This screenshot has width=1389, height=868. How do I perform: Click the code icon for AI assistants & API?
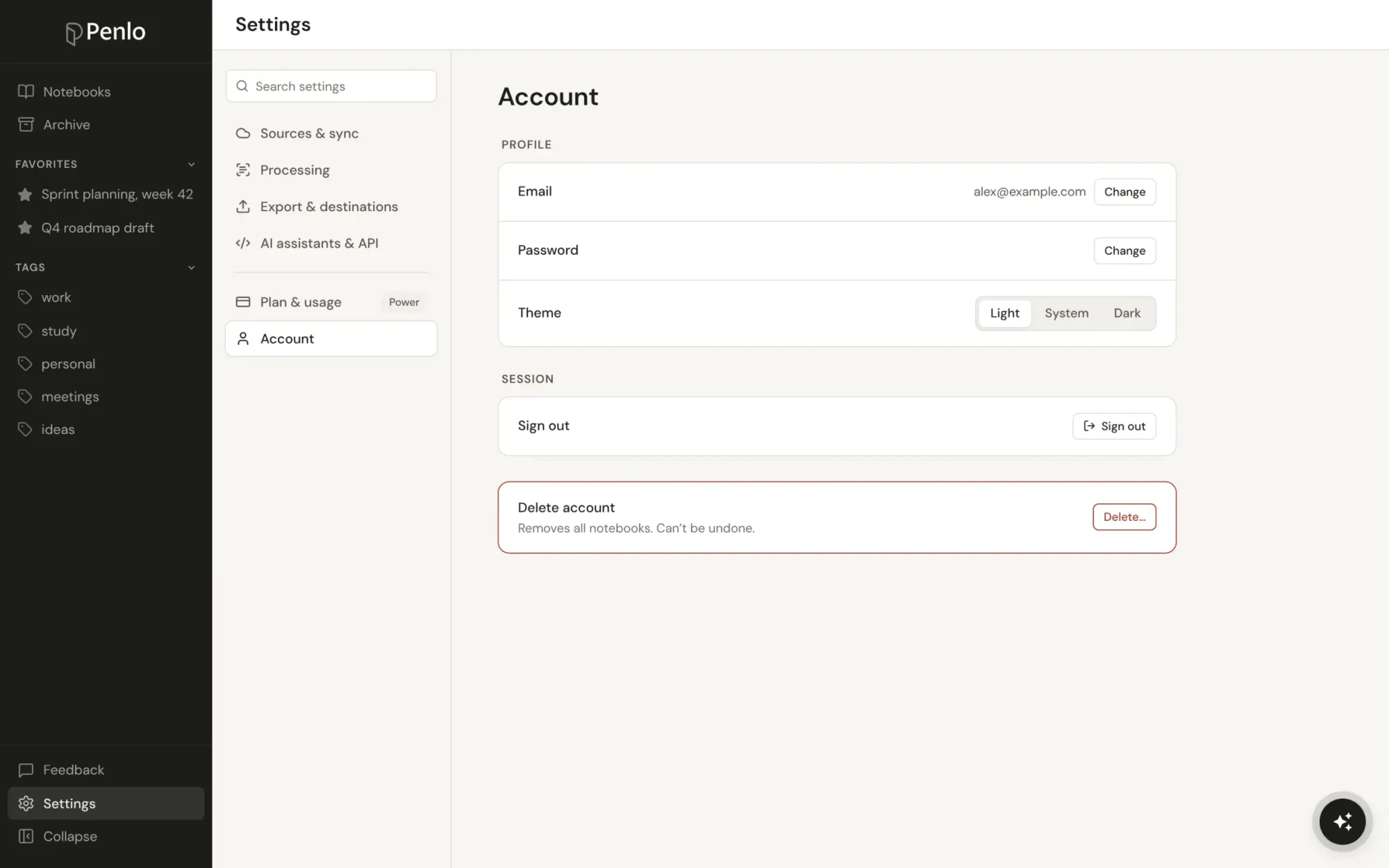click(x=243, y=243)
